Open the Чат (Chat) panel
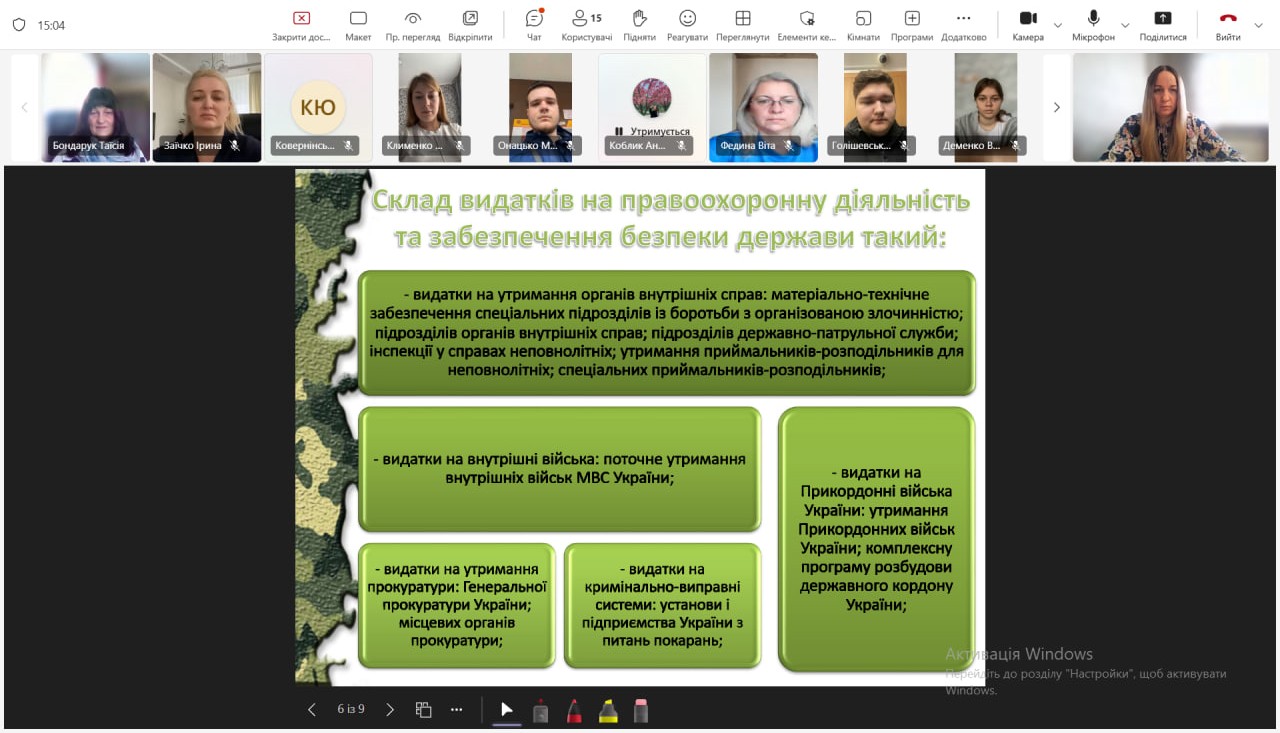This screenshot has height=733, width=1280. click(x=534, y=25)
